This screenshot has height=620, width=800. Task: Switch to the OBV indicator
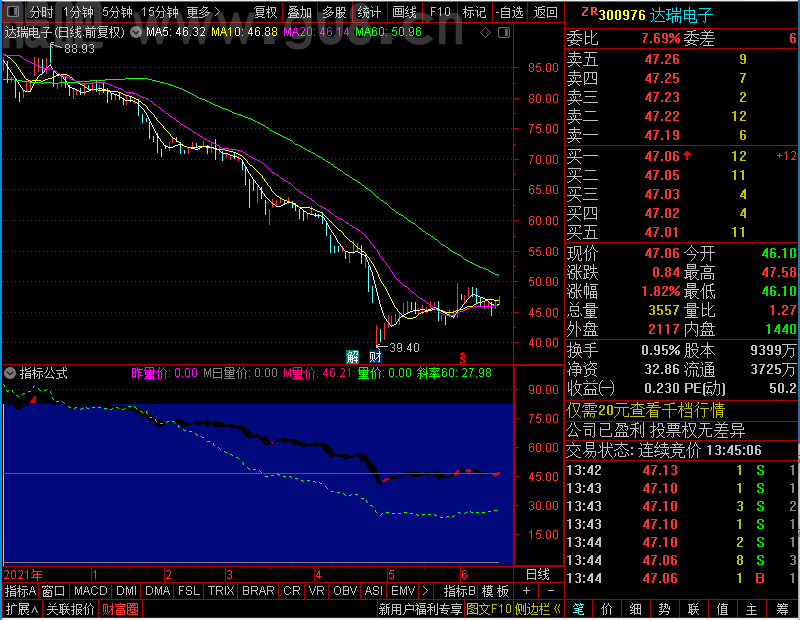click(x=345, y=591)
